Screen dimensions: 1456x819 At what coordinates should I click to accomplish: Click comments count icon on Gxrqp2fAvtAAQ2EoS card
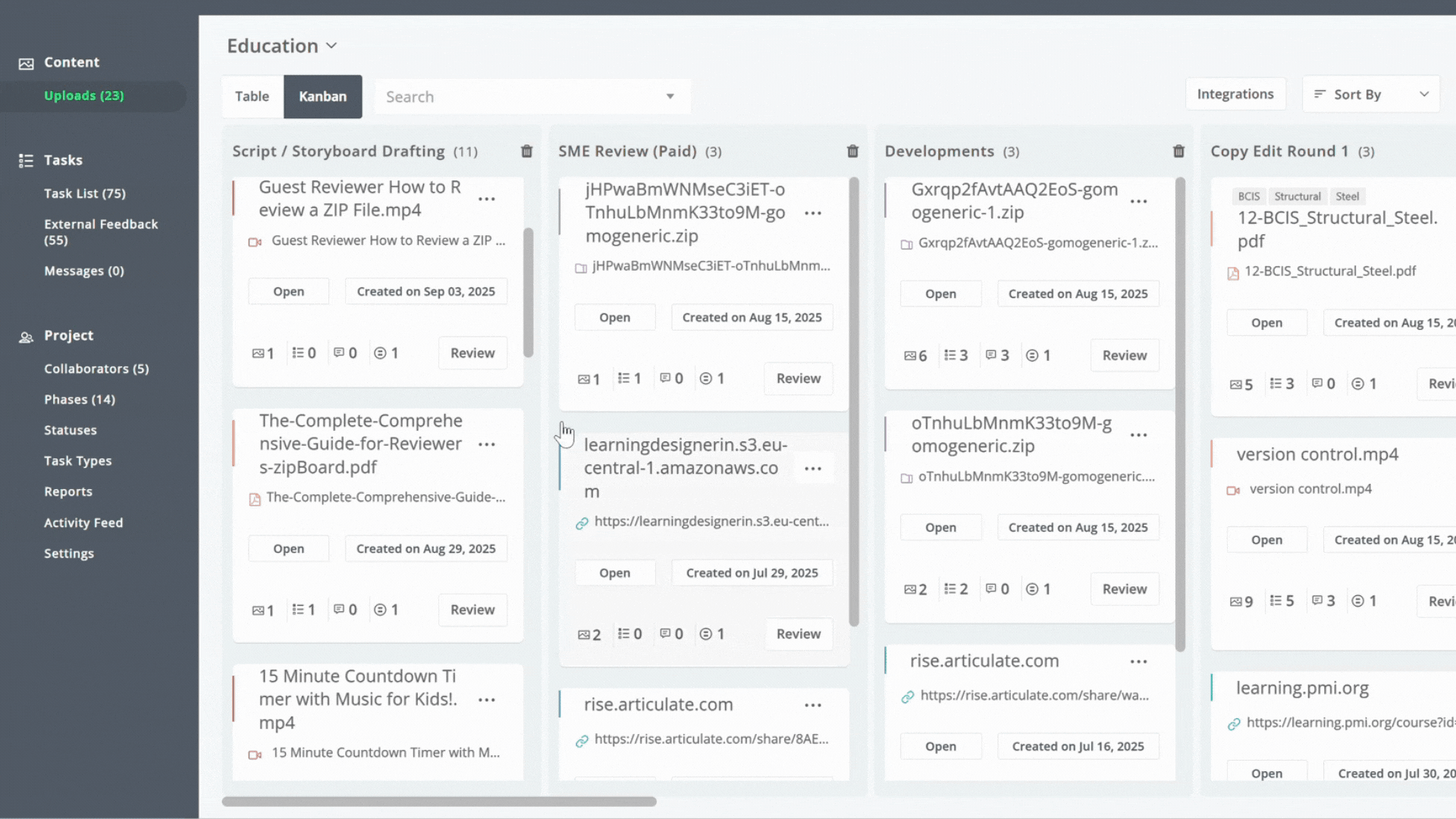pos(991,355)
